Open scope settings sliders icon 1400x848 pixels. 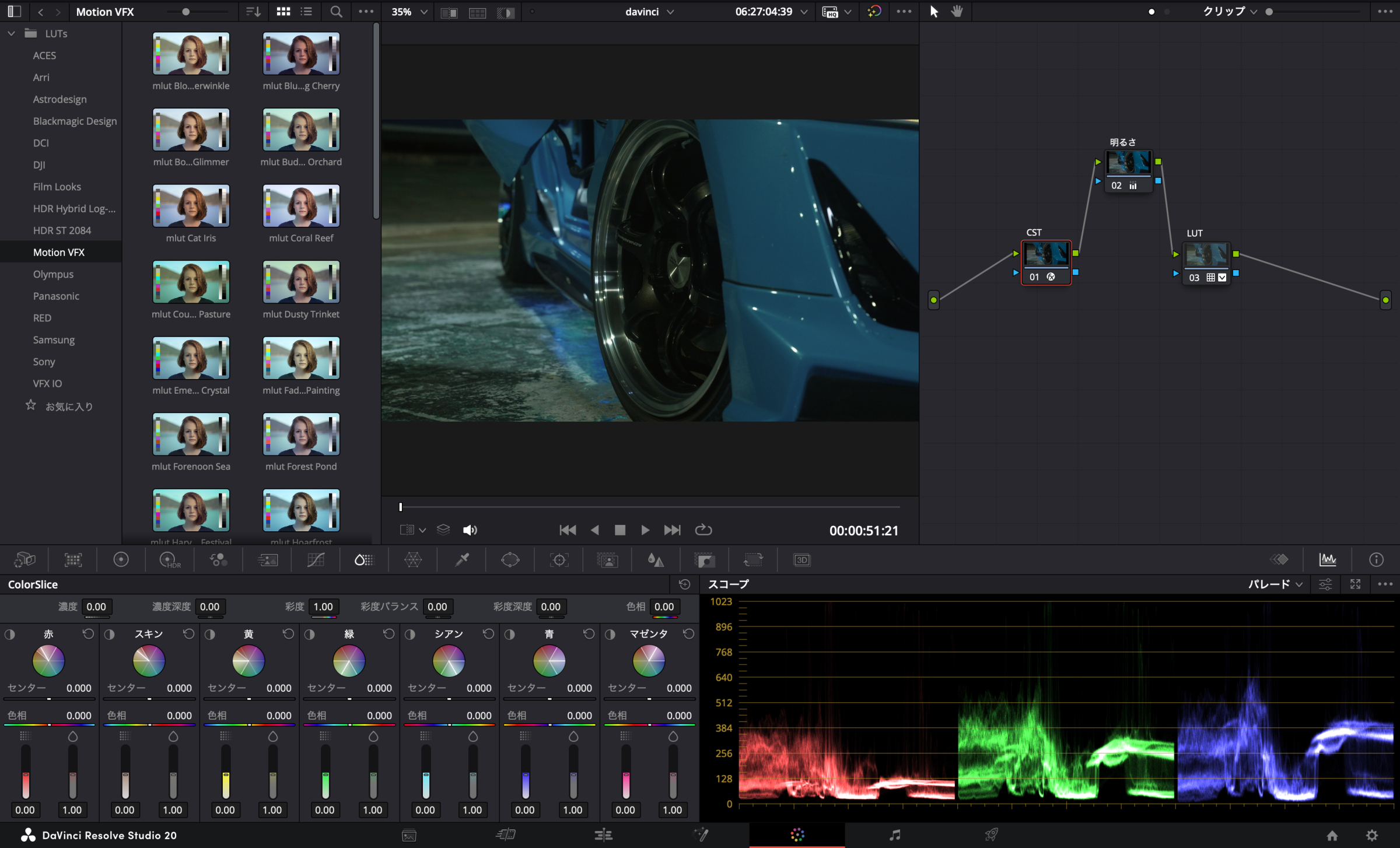pyautogui.click(x=1325, y=584)
